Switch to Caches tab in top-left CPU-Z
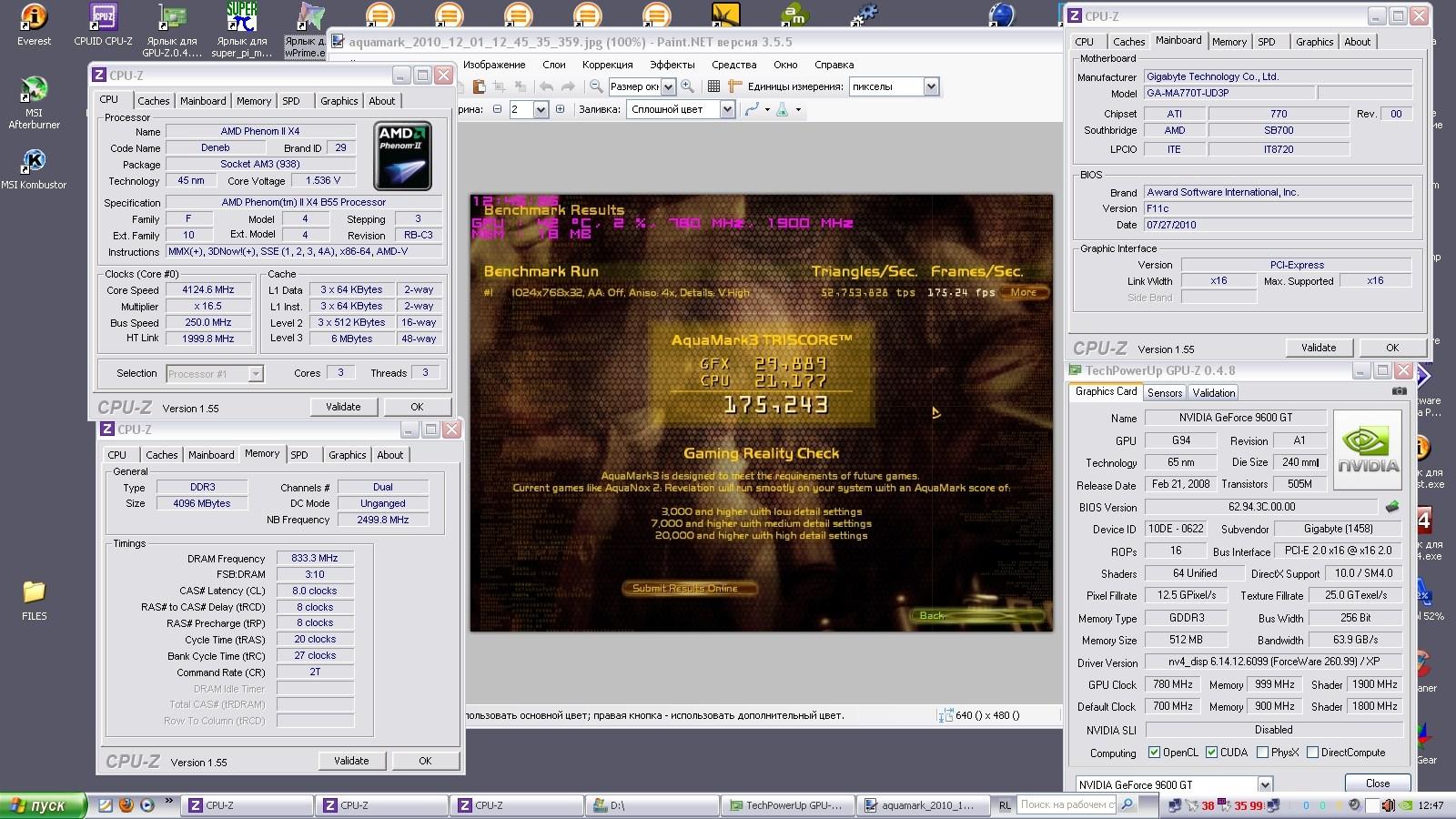 click(x=154, y=101)
